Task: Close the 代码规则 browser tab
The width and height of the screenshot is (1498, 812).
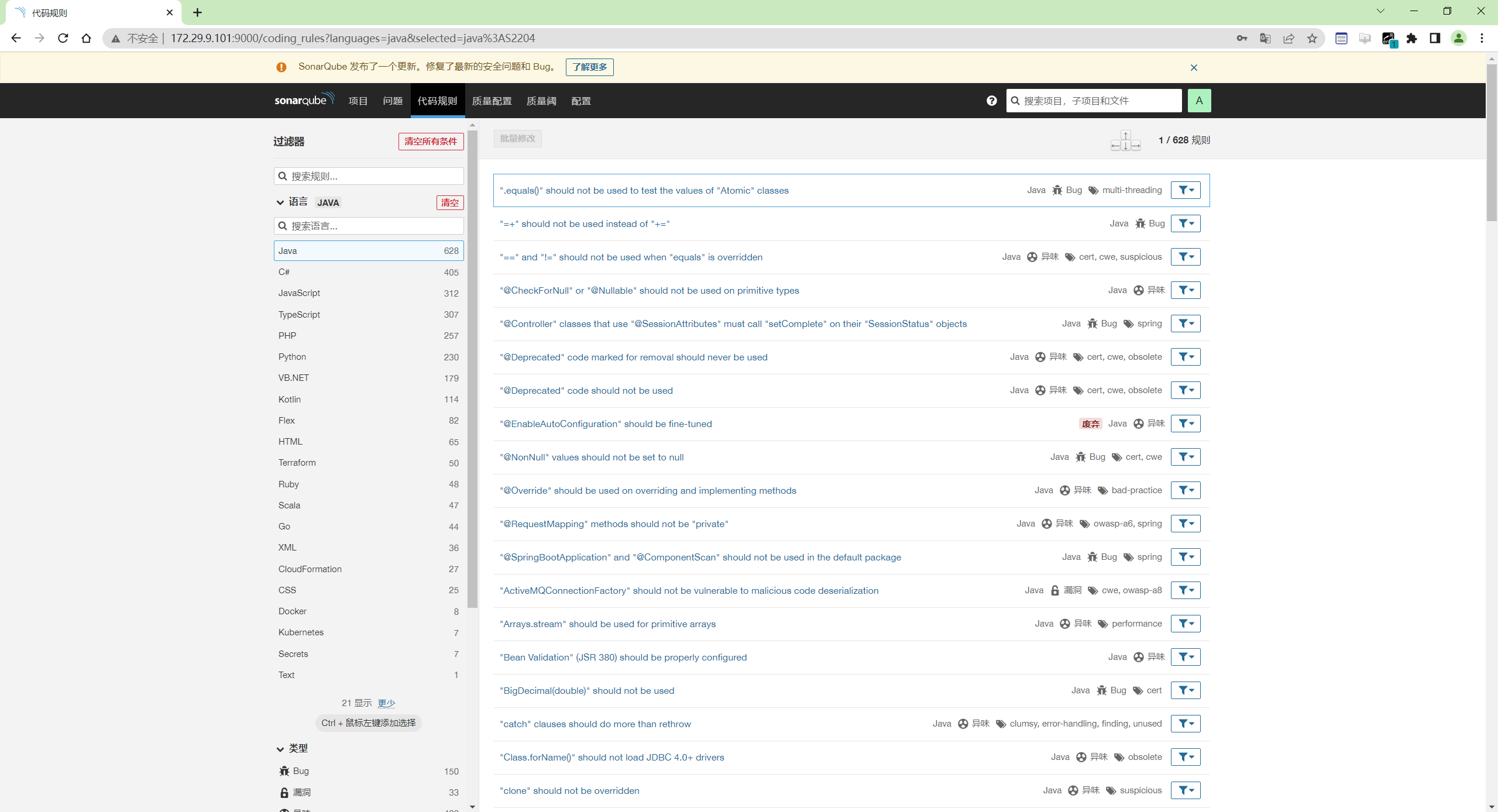Action: [169, 12]
